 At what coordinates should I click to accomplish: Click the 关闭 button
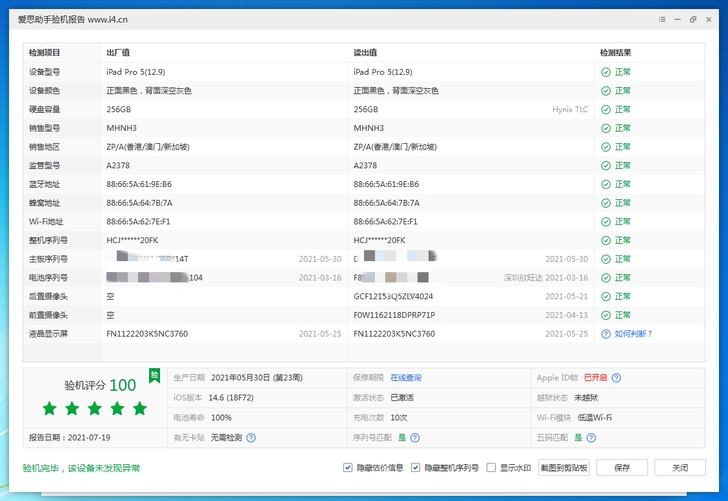click(x=680, y=468)
